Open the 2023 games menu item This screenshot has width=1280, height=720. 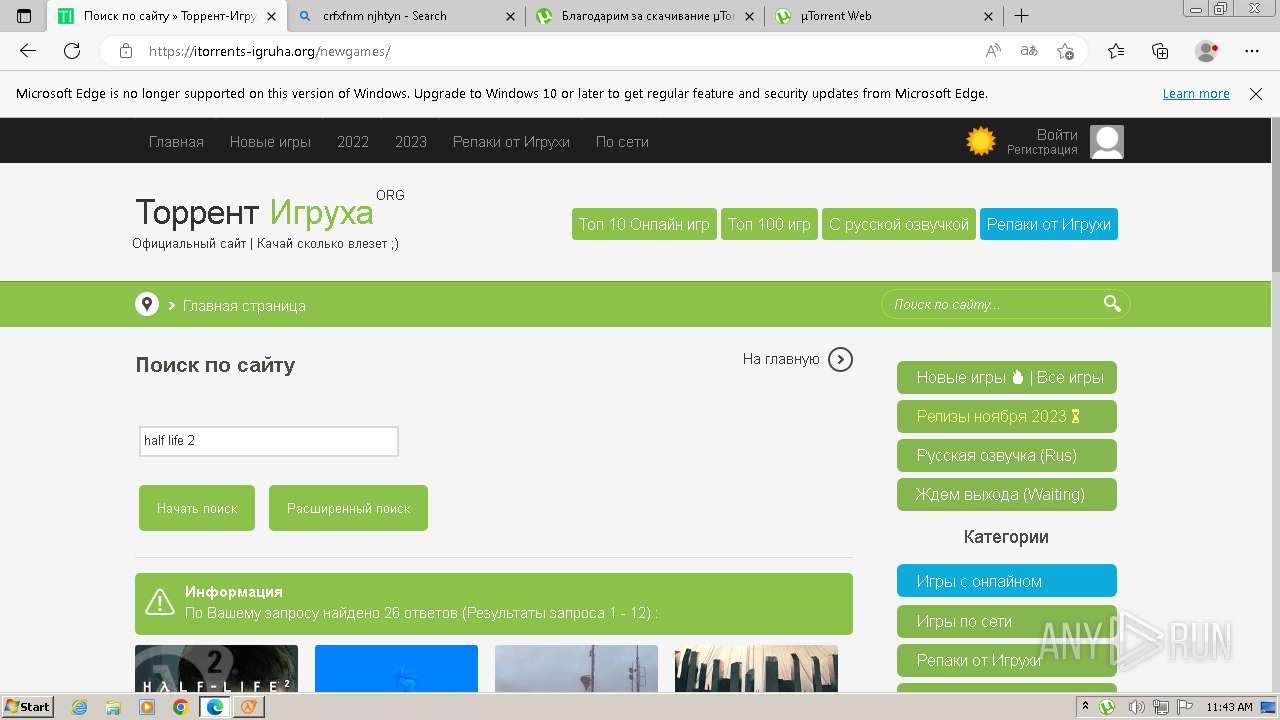click(x=411, y=142)
